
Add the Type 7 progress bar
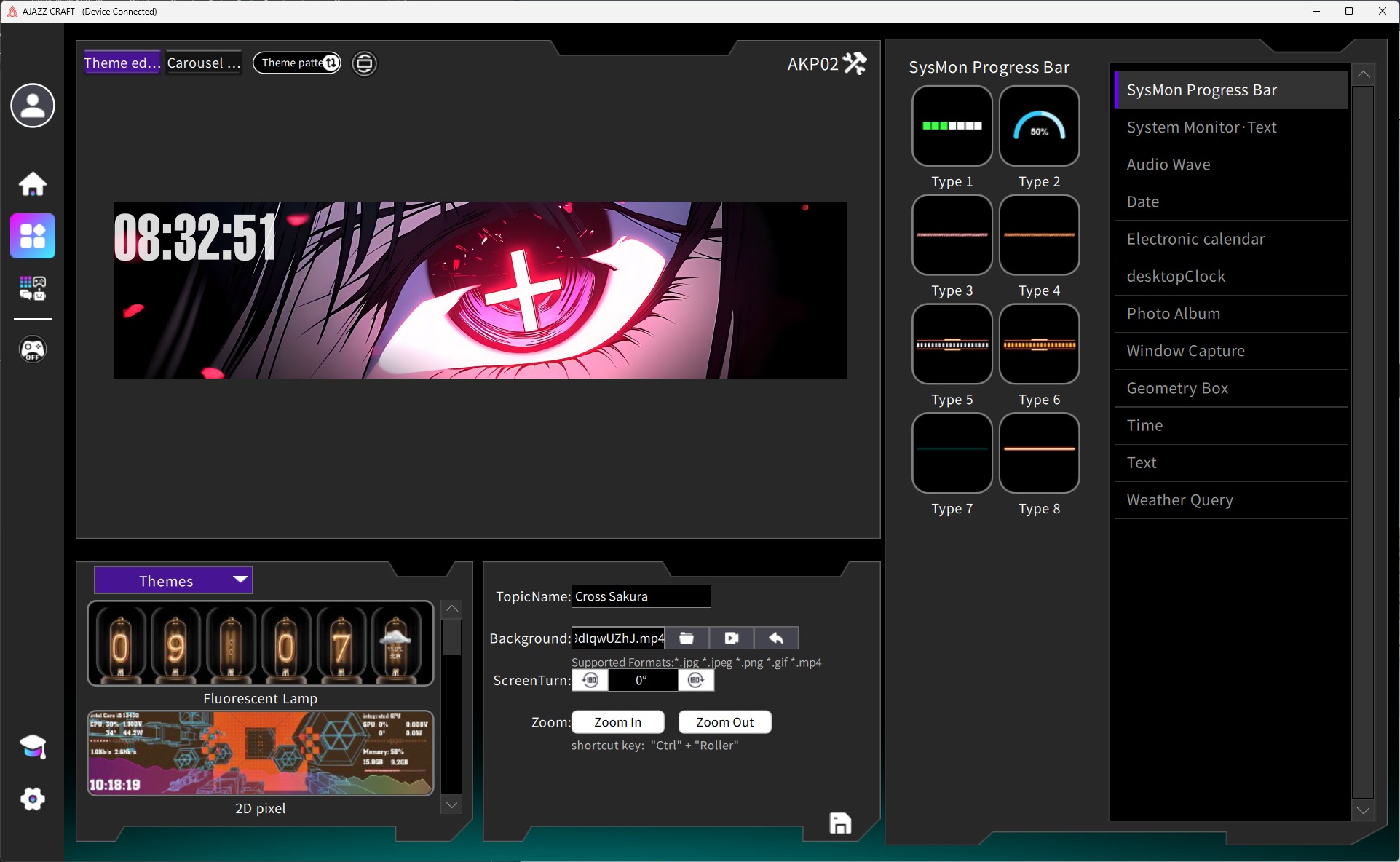coord(952,454)
